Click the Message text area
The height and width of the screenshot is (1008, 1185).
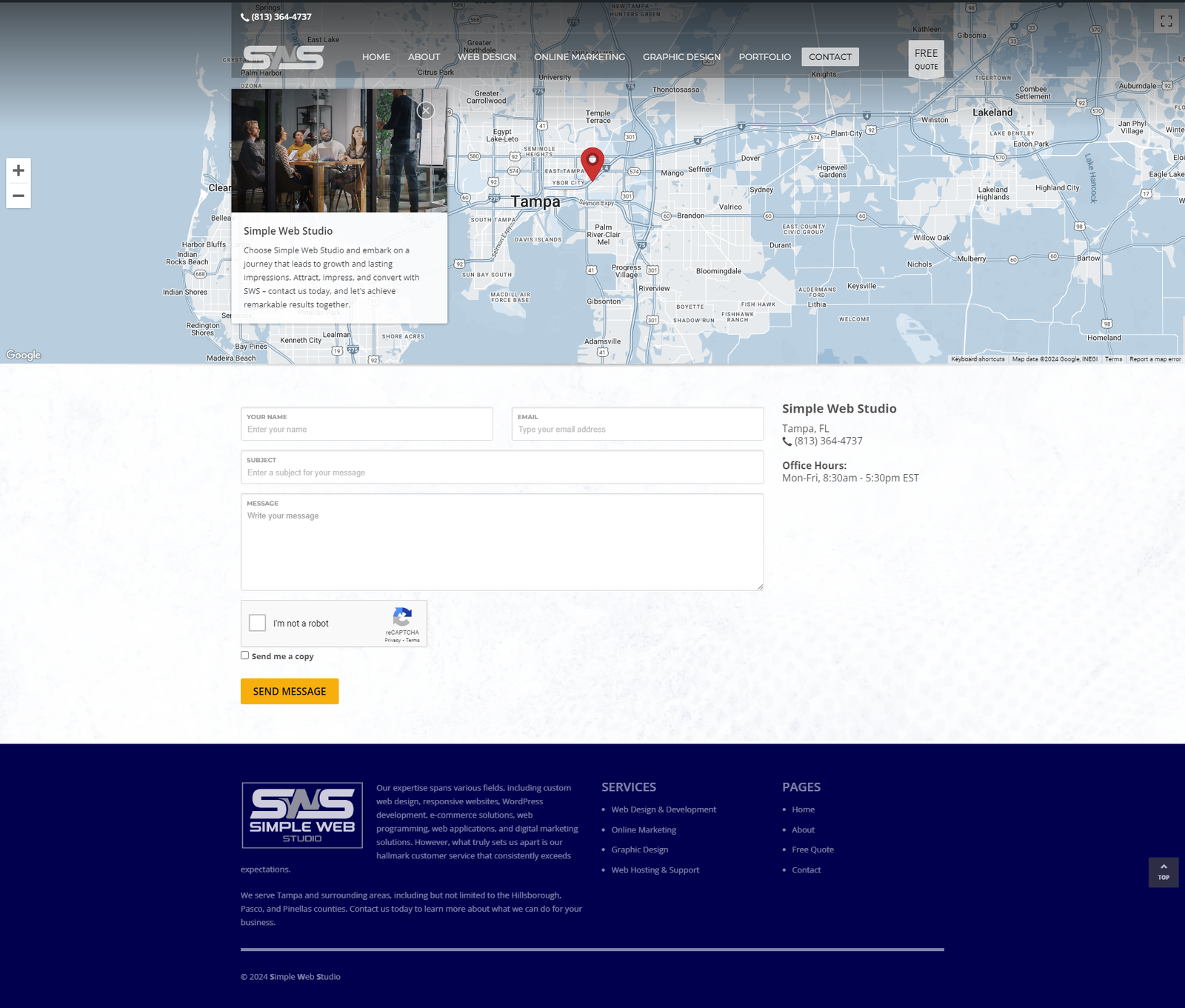(x=502, y=542)
